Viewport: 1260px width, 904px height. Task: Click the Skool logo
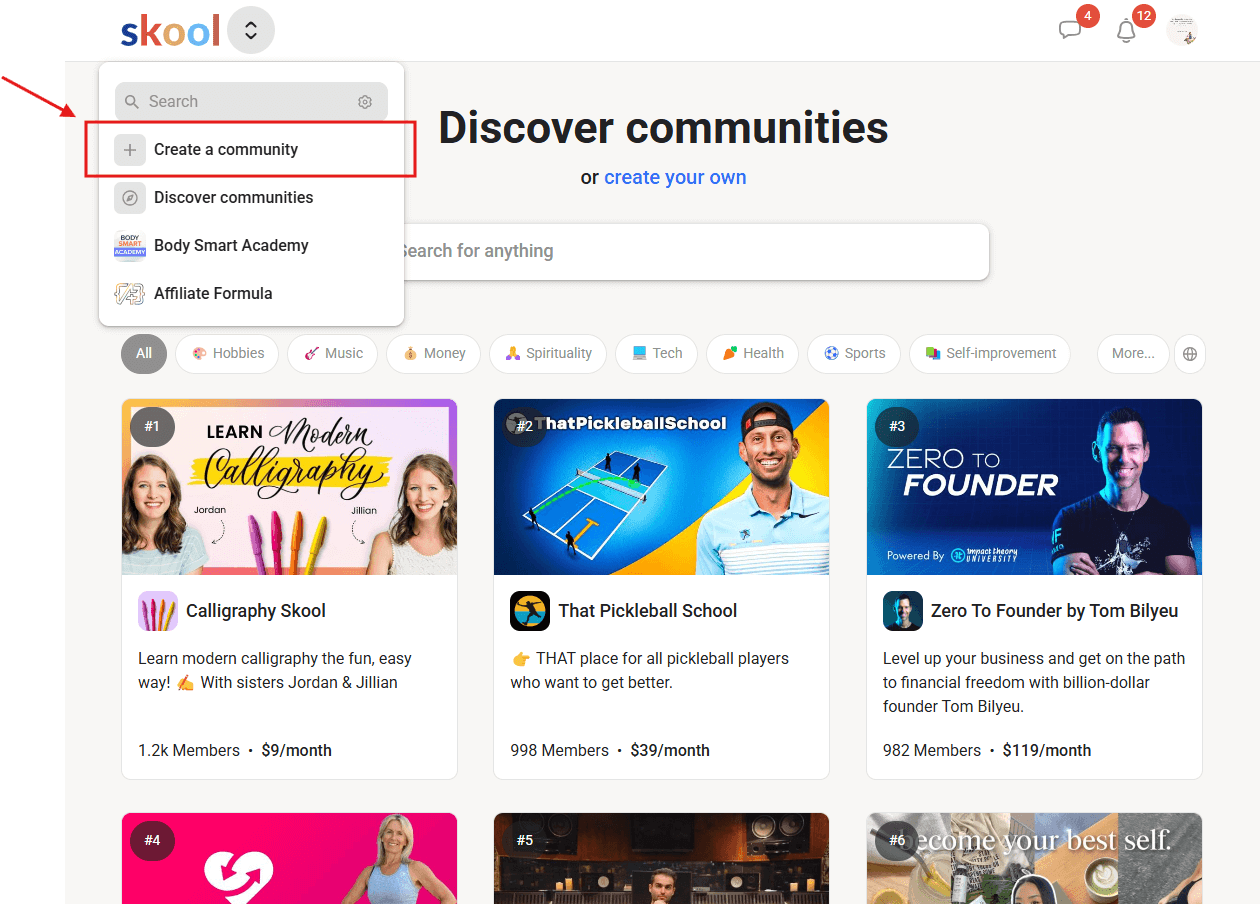click(x=170, y=31)
